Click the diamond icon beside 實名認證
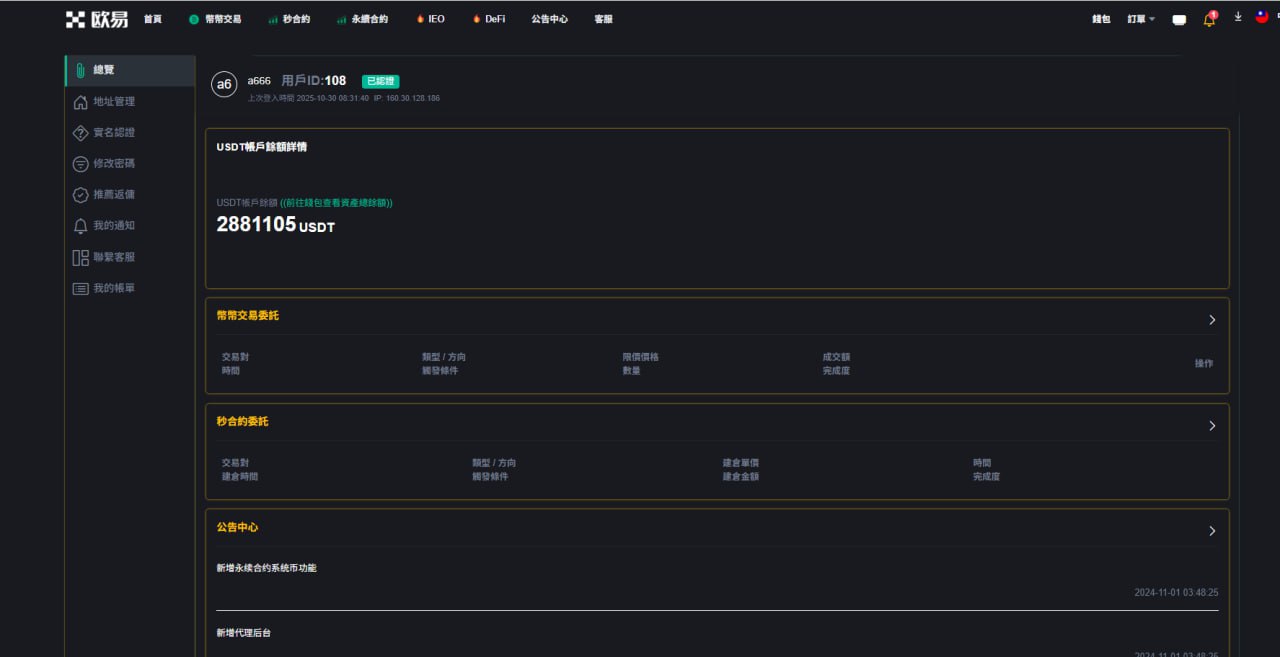Viewport: 1280px width, 657px height. [81, 133]
